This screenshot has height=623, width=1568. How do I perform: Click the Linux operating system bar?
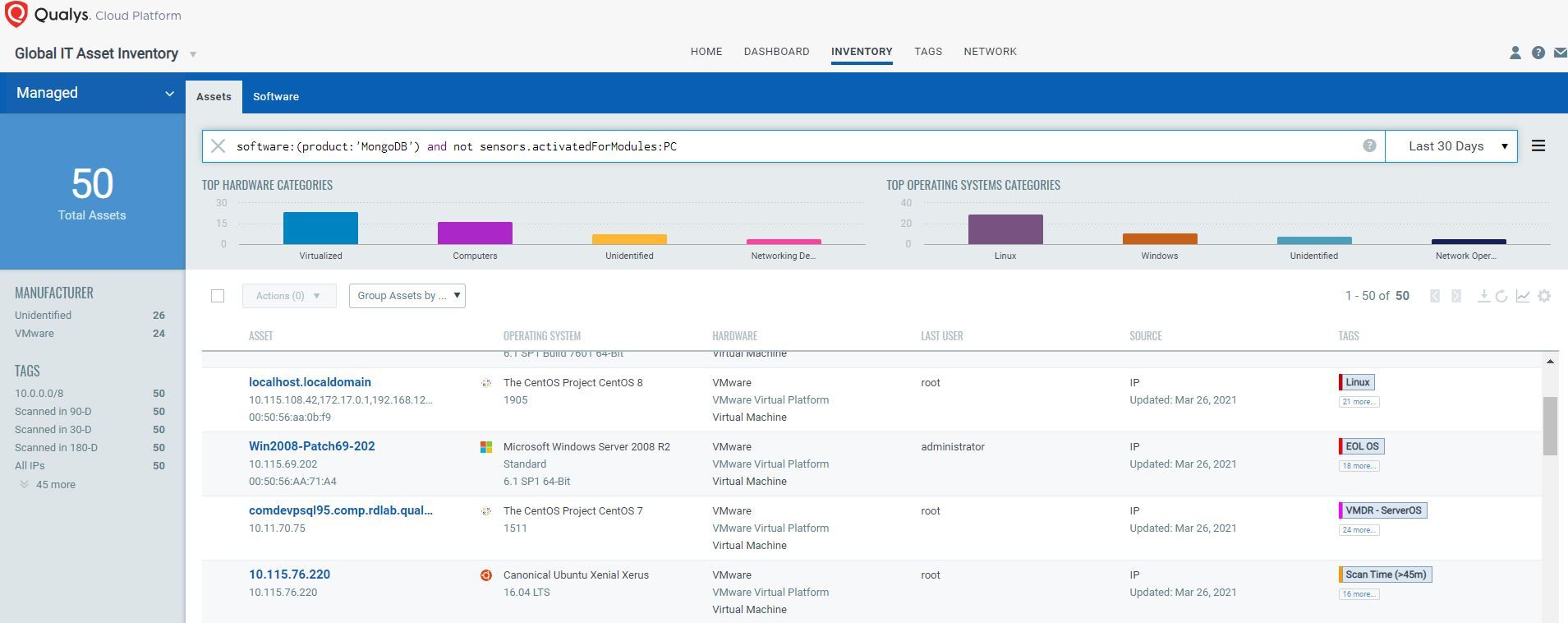tap(1005, 229)
